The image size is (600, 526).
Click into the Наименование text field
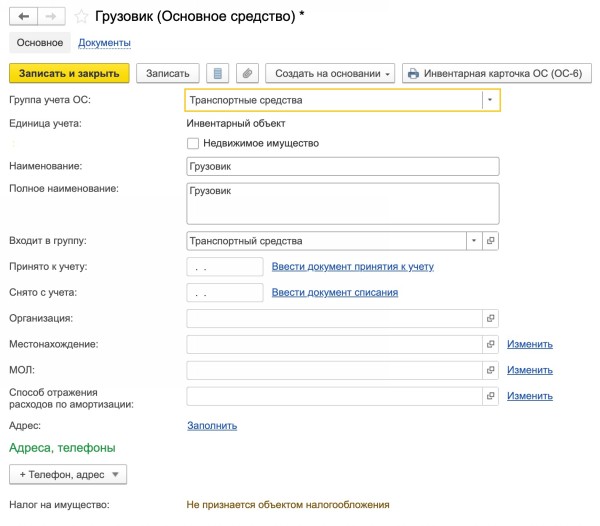(x=342, y=167)
